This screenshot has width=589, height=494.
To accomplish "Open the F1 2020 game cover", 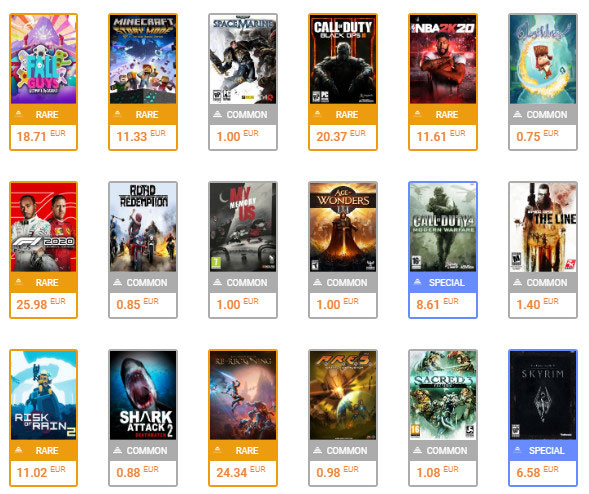I will (x=44, y=227).
